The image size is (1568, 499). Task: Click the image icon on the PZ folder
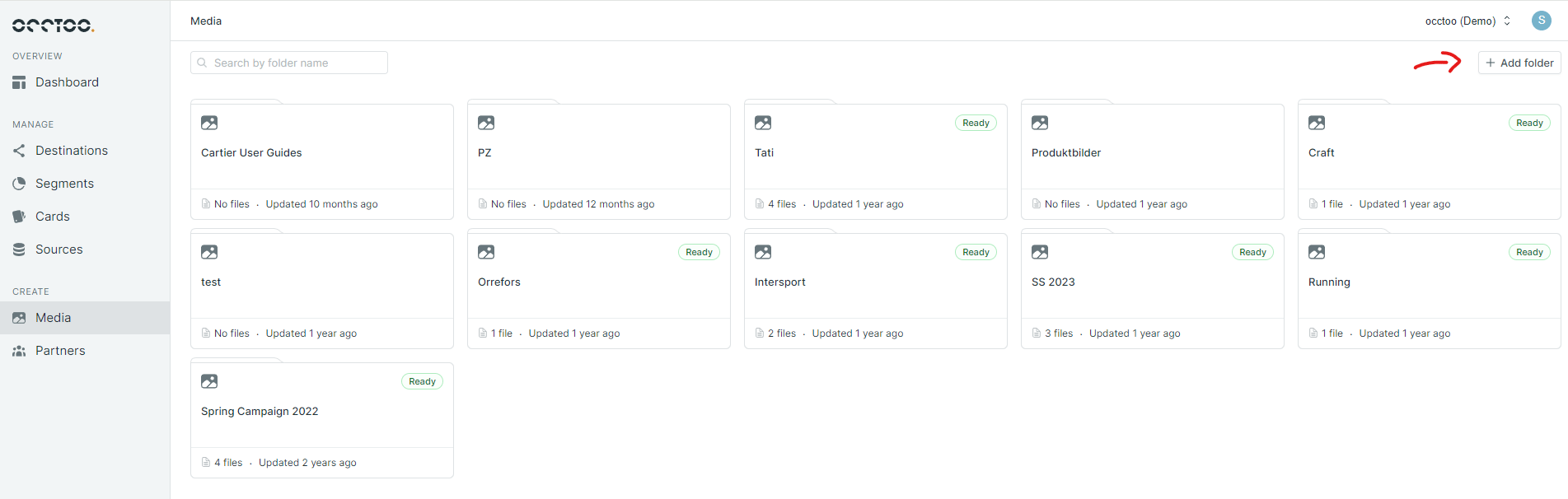486,123
